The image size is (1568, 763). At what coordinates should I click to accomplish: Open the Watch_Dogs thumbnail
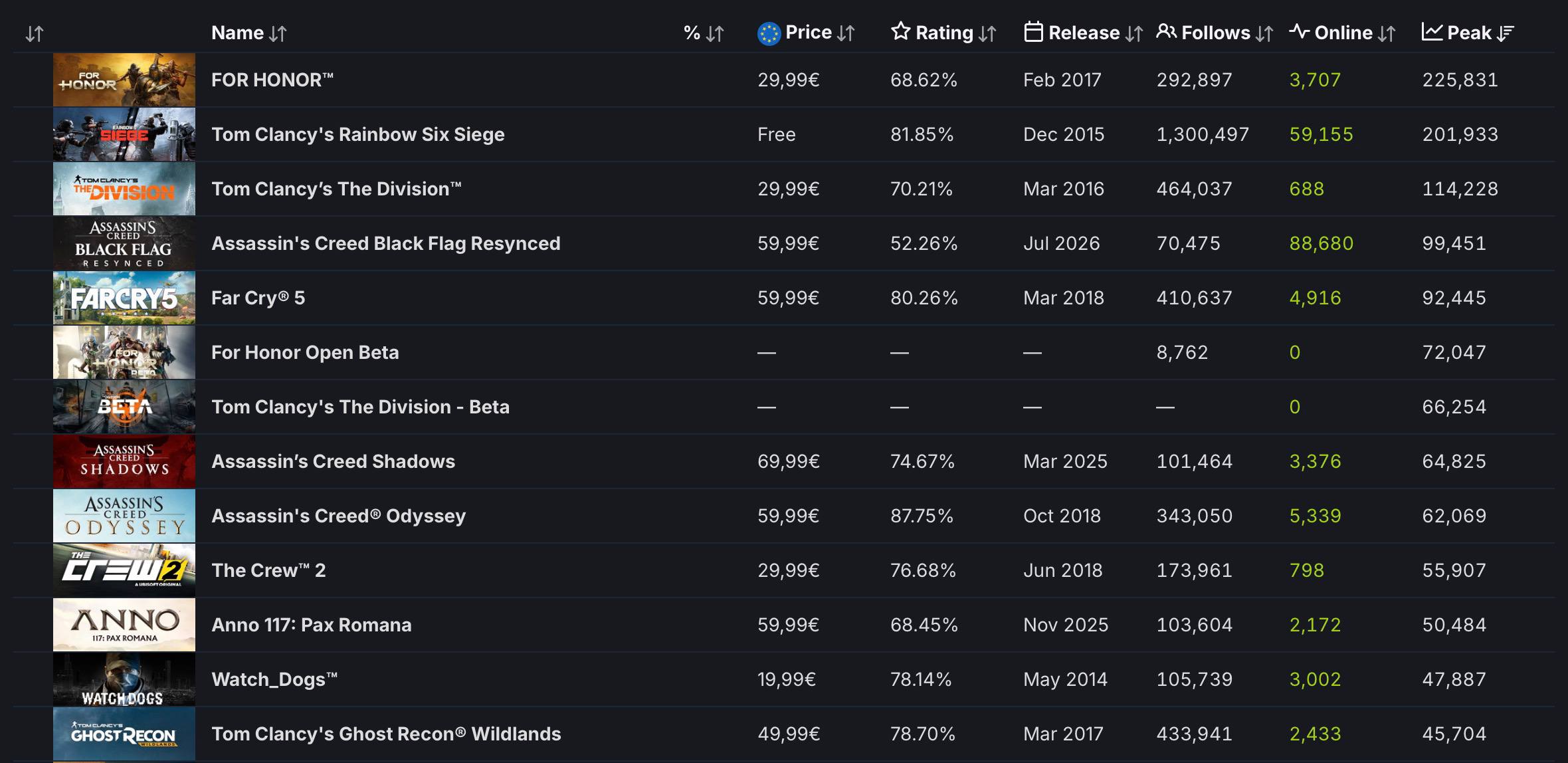124,679
